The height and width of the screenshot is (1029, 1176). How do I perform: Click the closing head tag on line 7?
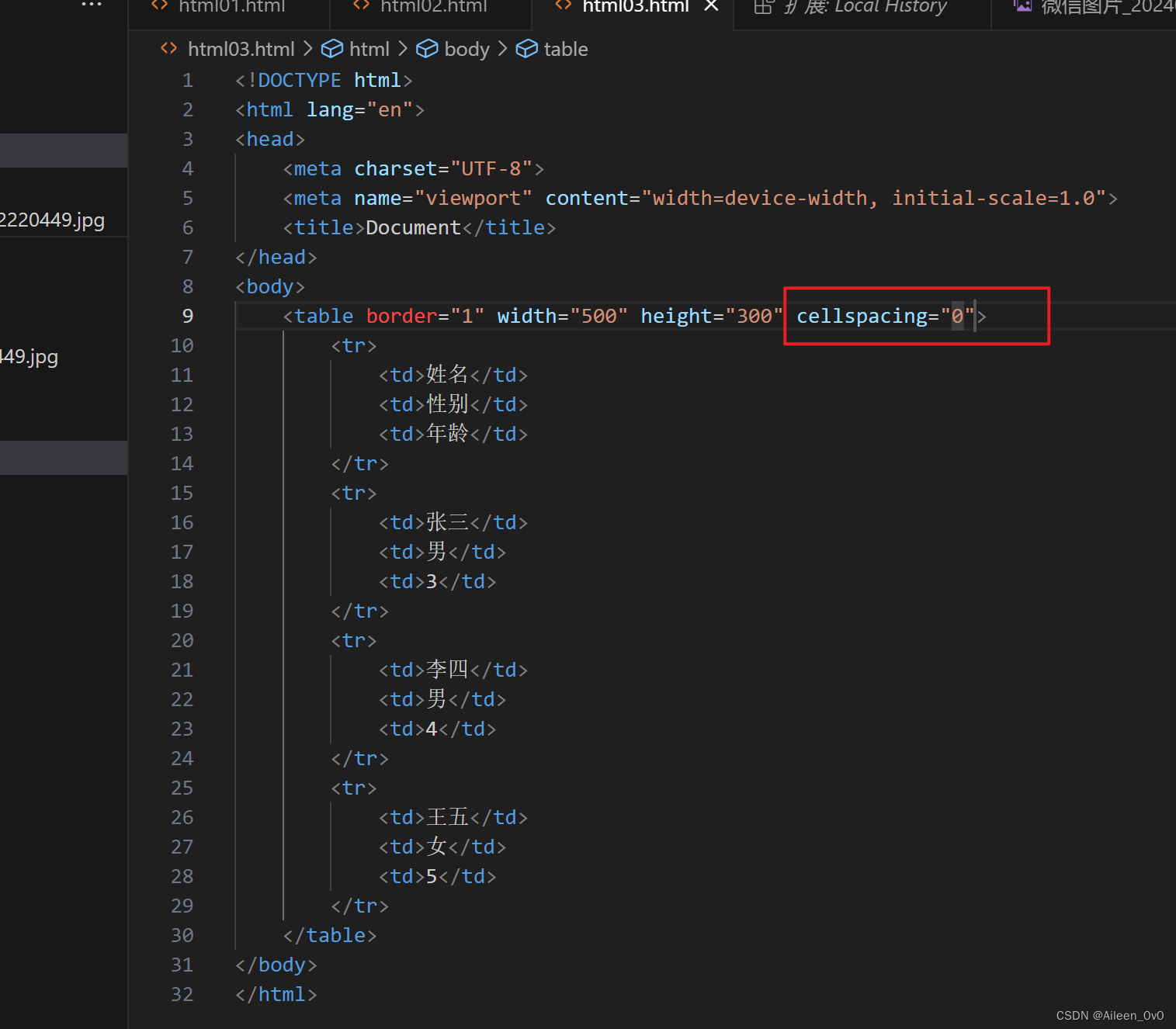tap(276, 257)
